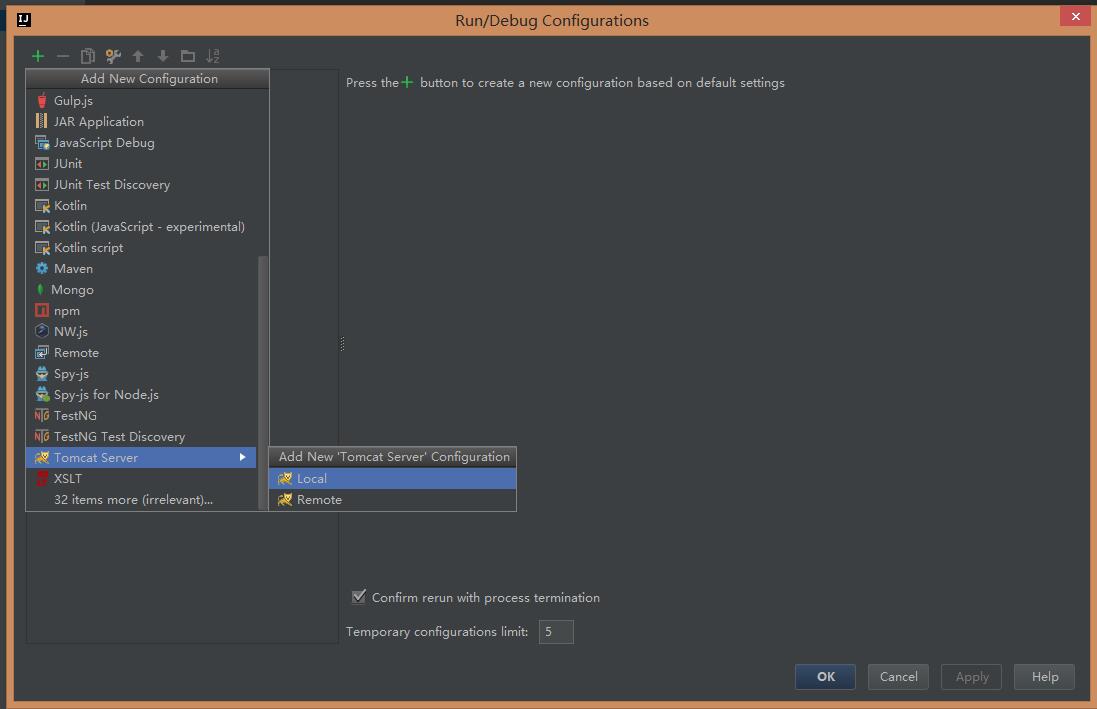Open the Edit Defaults wrench icon
This screenshot has width=1097, height=709.
pyautogui.click(x=113, y=56)
